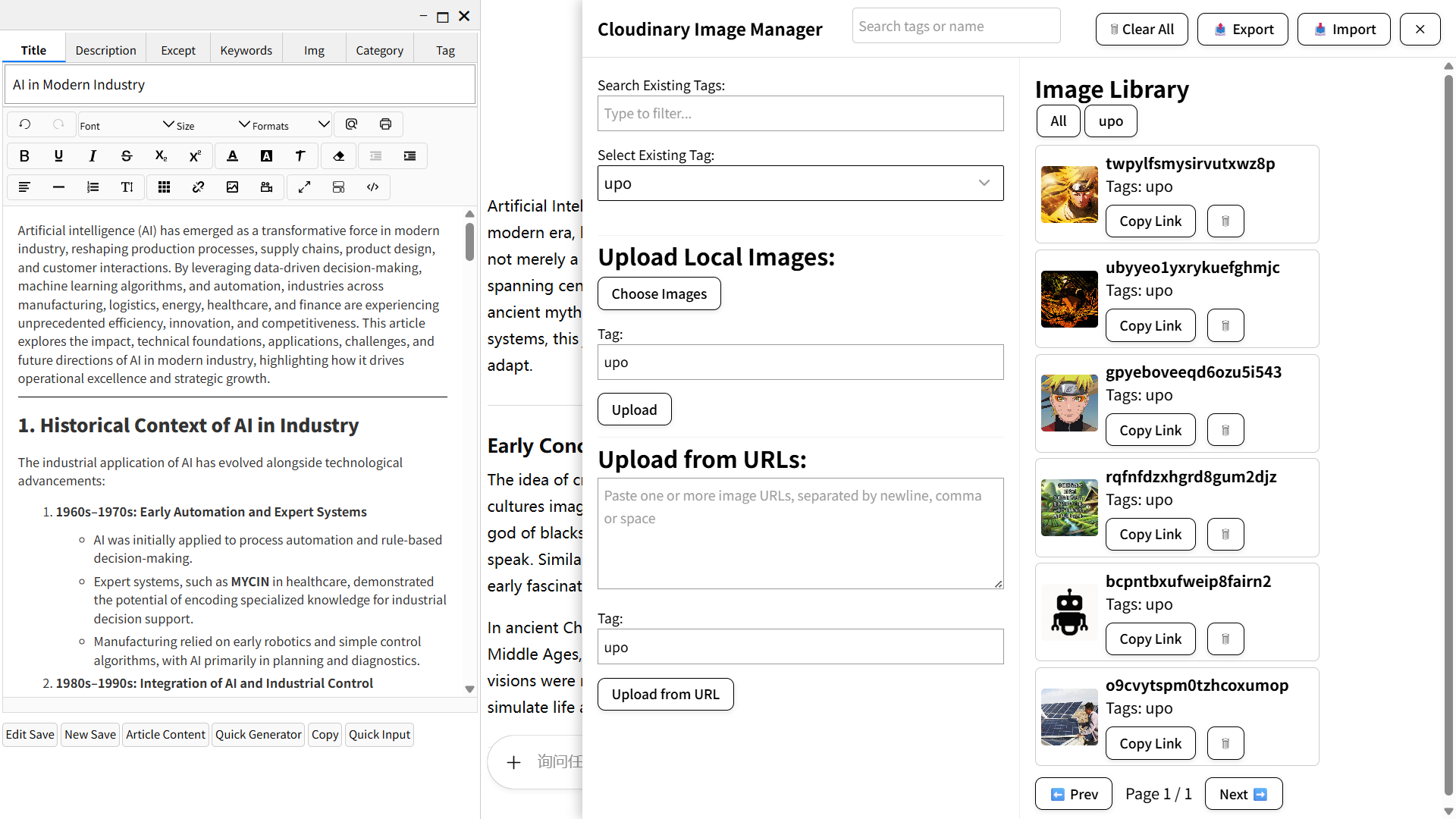
Task: Toggle italic formatting
Action: point(93,156)
